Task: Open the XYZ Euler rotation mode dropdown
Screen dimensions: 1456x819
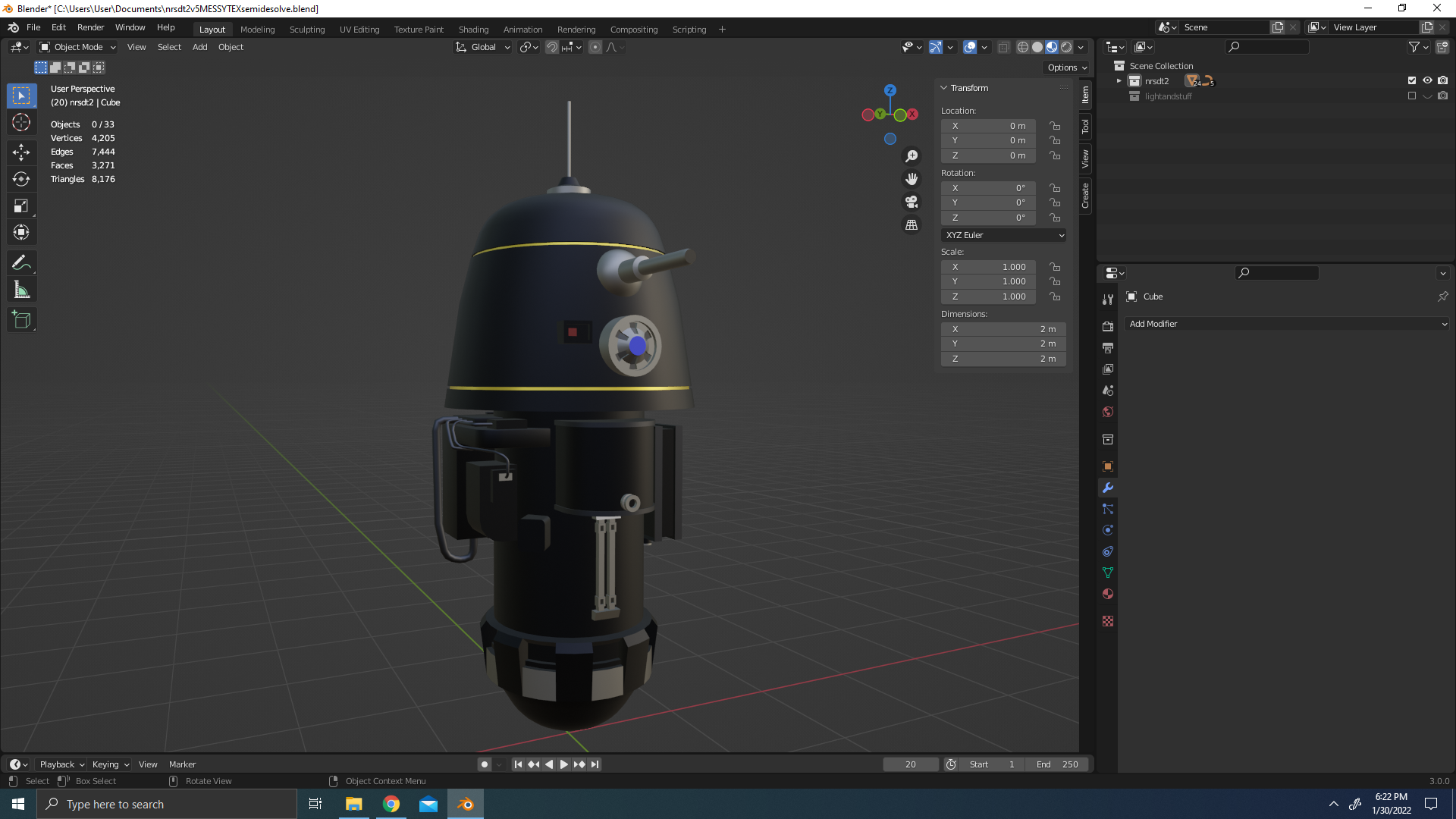Action: 1004,235
